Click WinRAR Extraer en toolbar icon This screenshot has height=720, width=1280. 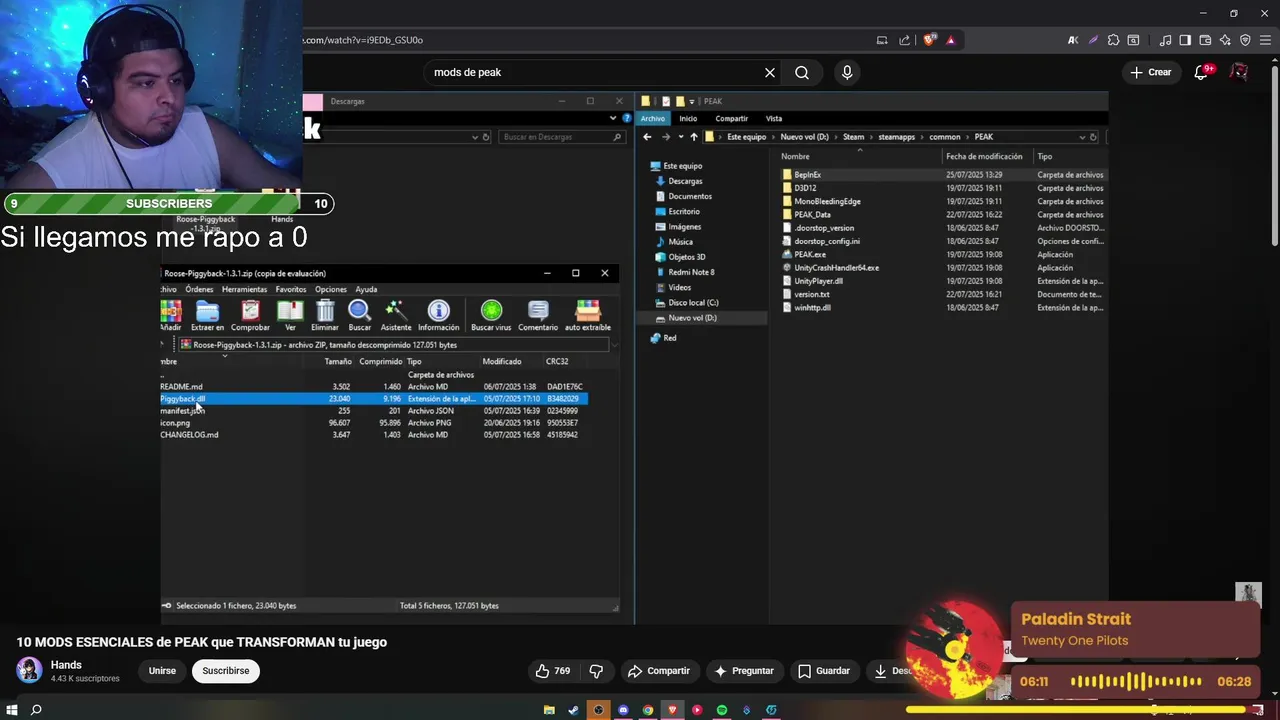207,316
